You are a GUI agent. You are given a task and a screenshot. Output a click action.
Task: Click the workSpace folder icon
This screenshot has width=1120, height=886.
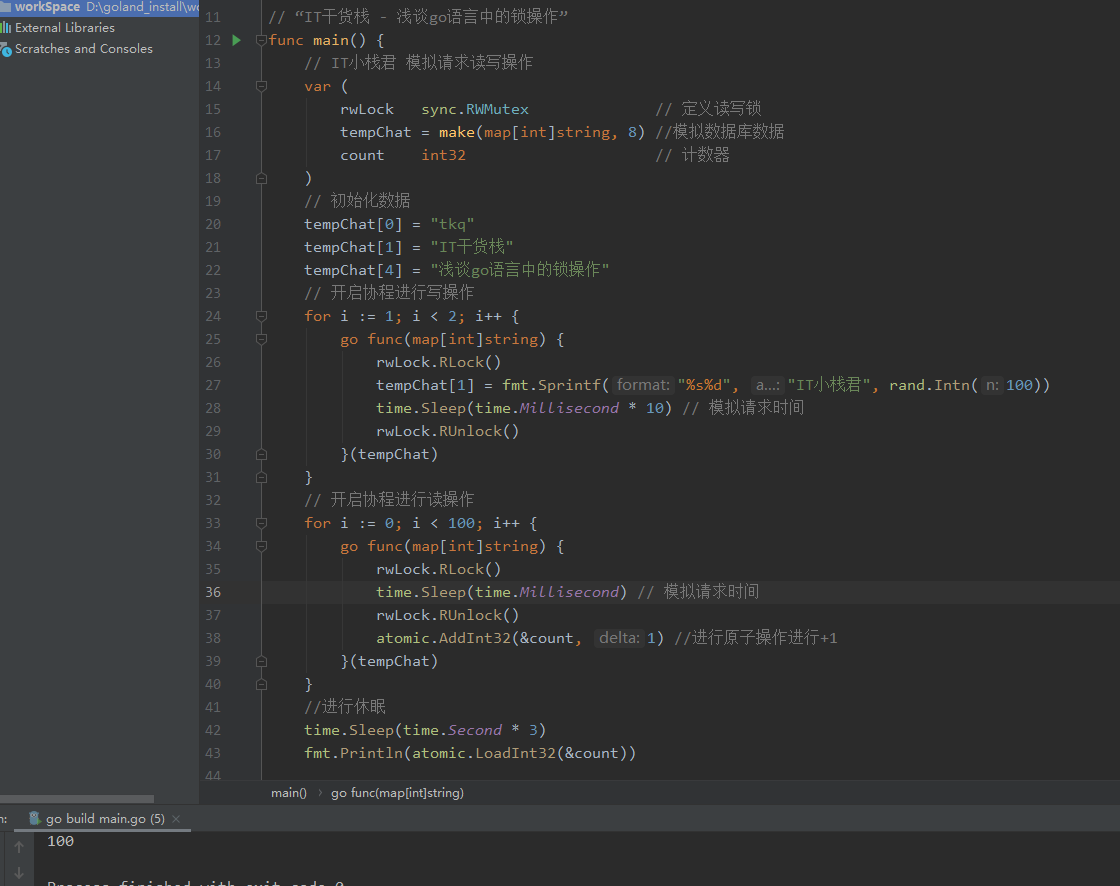6,7
